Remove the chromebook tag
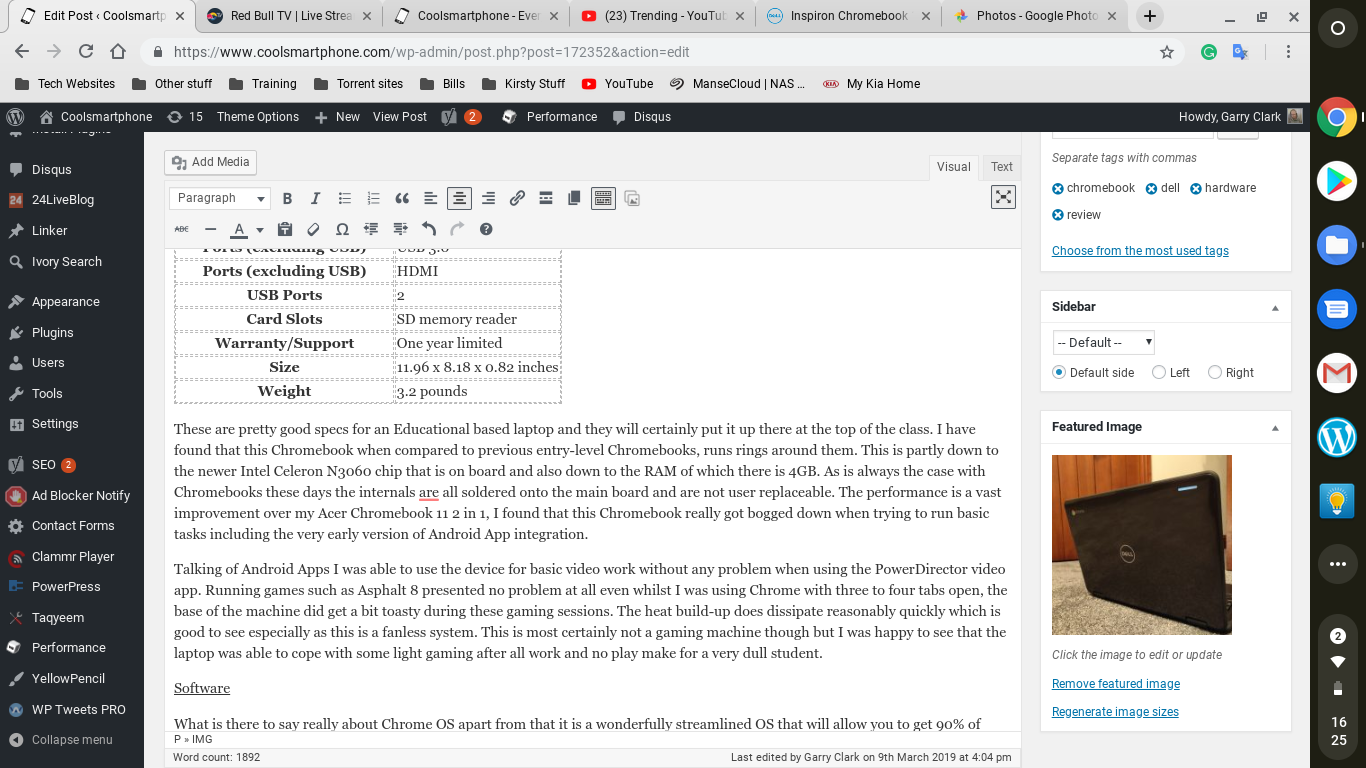Screen dimensions: 1366x768 click(x=1058, y=188)
